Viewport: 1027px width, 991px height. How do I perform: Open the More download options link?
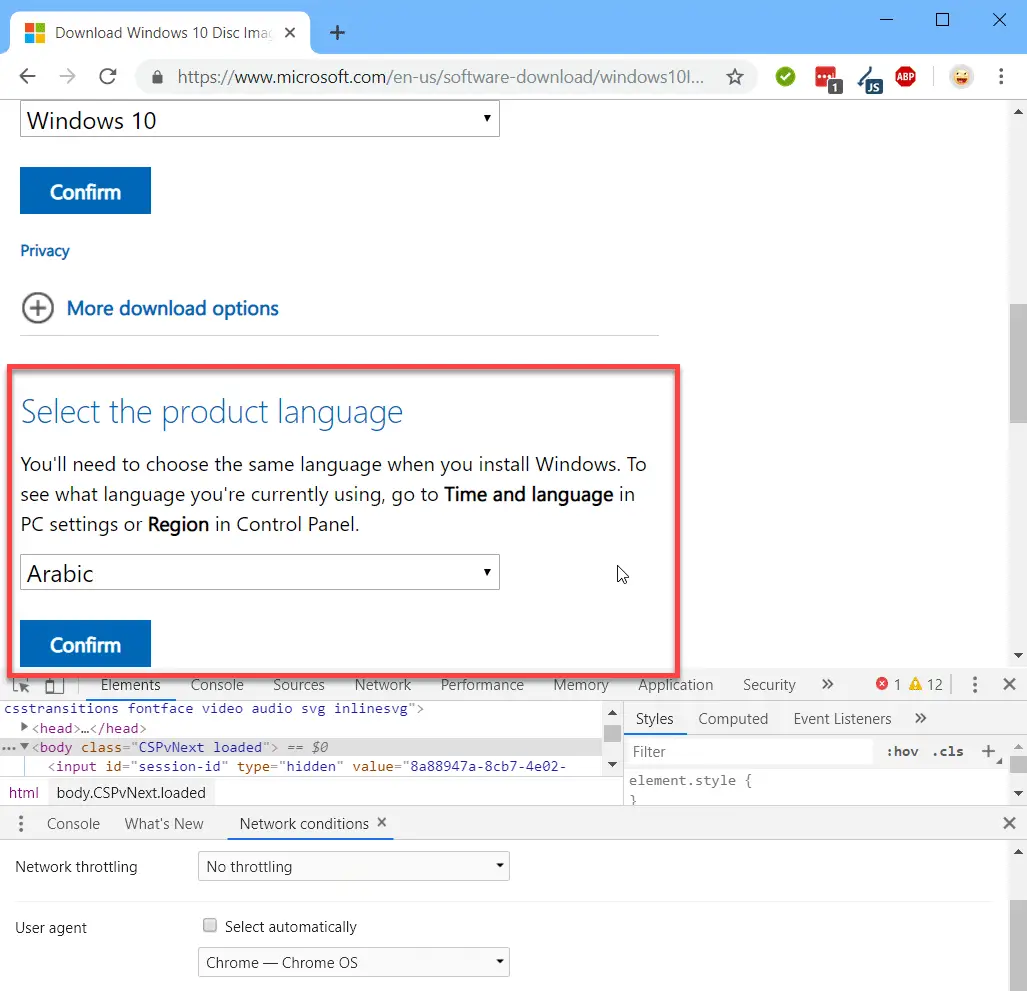click(173, 309)
